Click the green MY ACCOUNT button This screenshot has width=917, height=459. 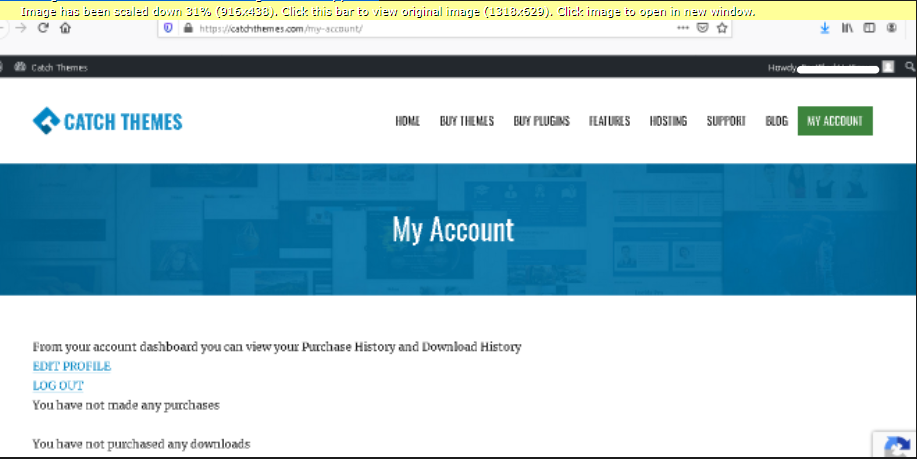pyautogui.click(x=835, y=121)
